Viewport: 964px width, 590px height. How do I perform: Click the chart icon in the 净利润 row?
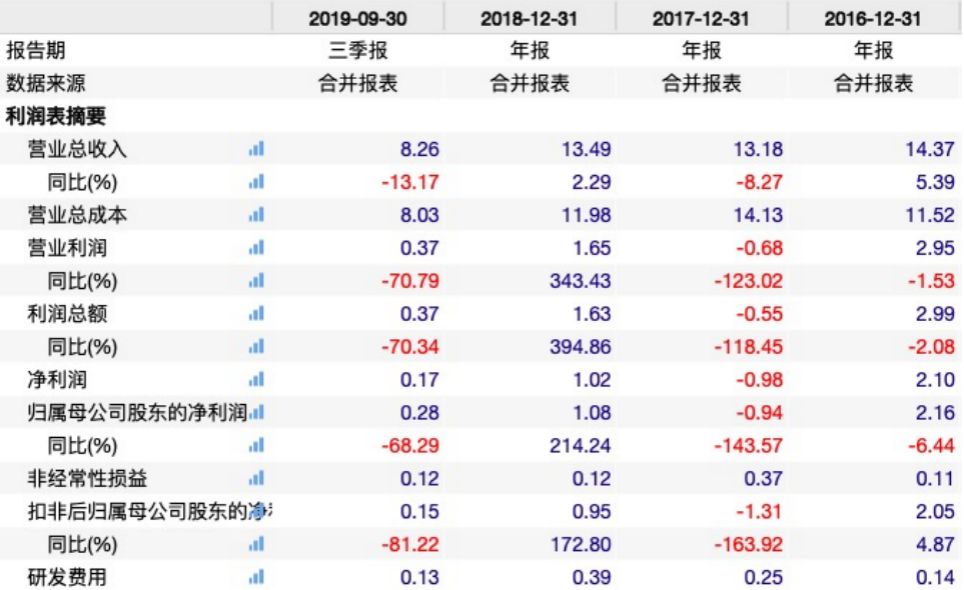coord(256,379)
